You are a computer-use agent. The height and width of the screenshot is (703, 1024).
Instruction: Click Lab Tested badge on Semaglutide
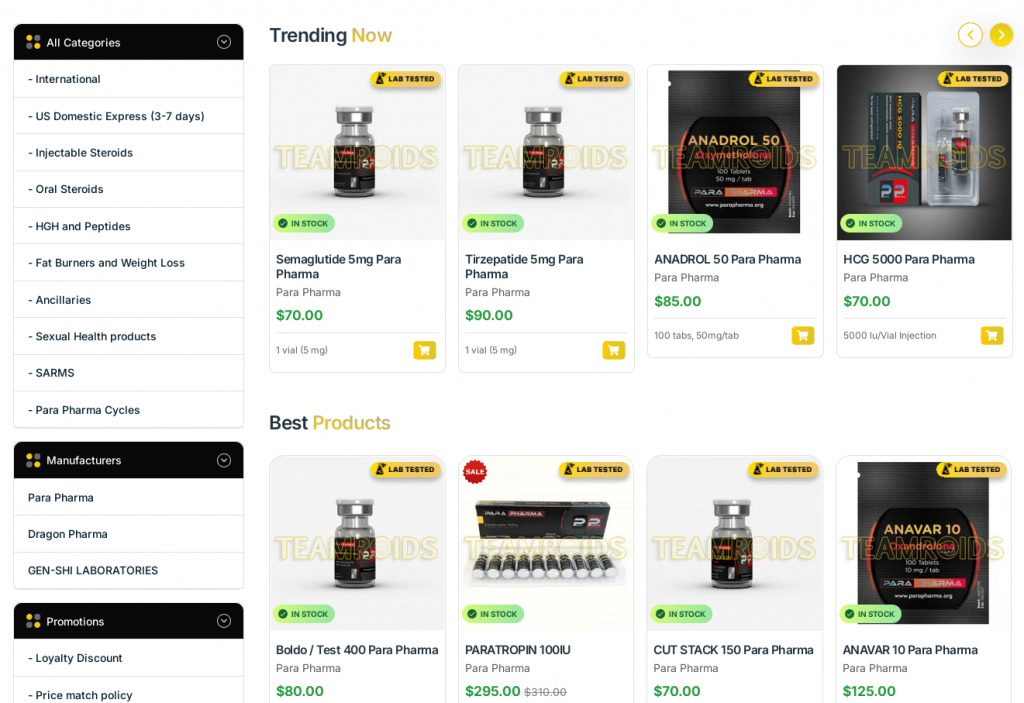click(406, 79)
